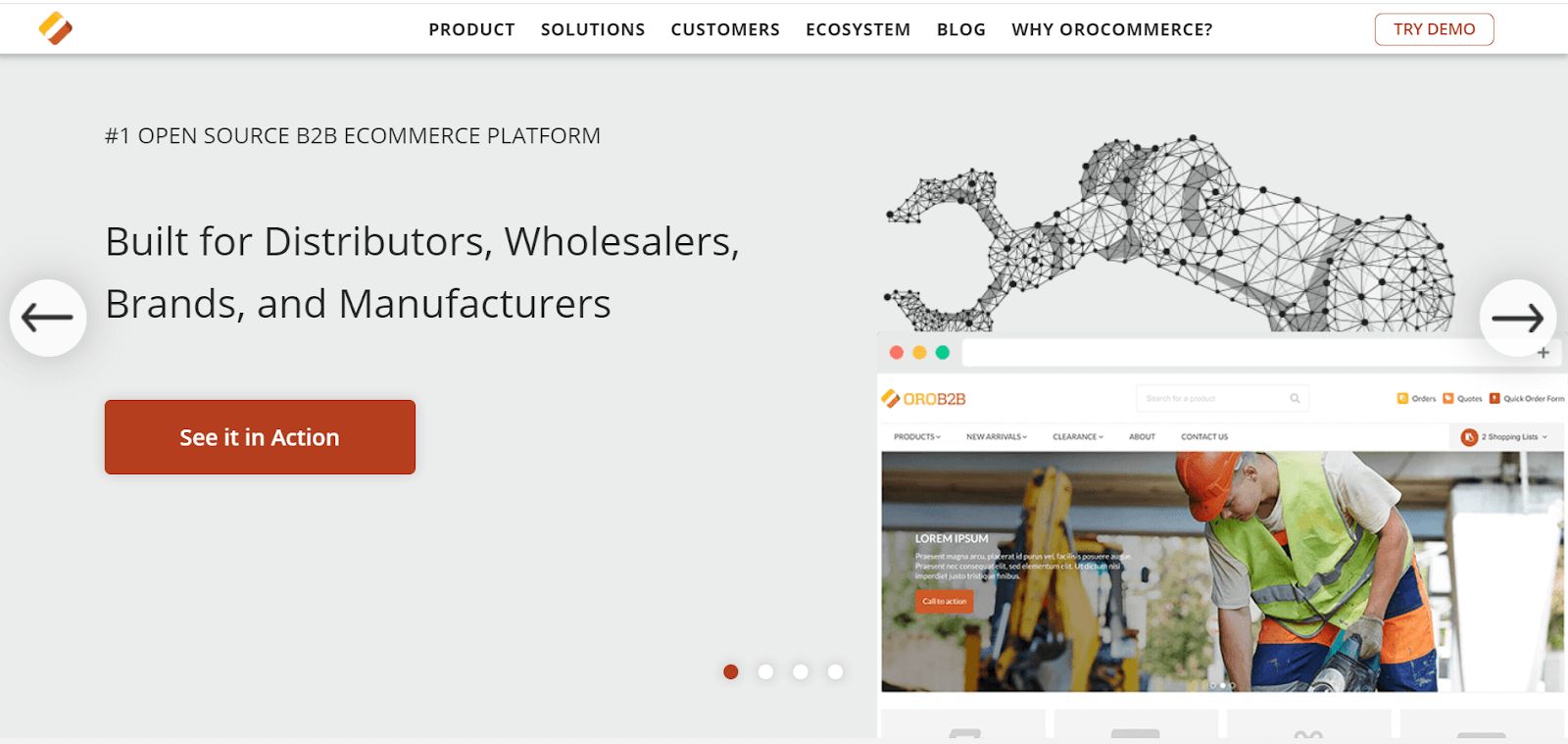Go to previous slide with left arrow
The image size is (1568, 744).
coord(48,318)
